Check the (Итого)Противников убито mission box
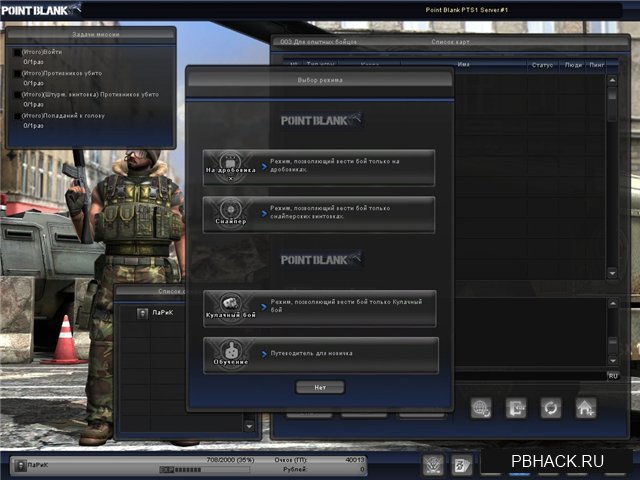This screenshot has height=480, width=640. click(x=17, y=74)
